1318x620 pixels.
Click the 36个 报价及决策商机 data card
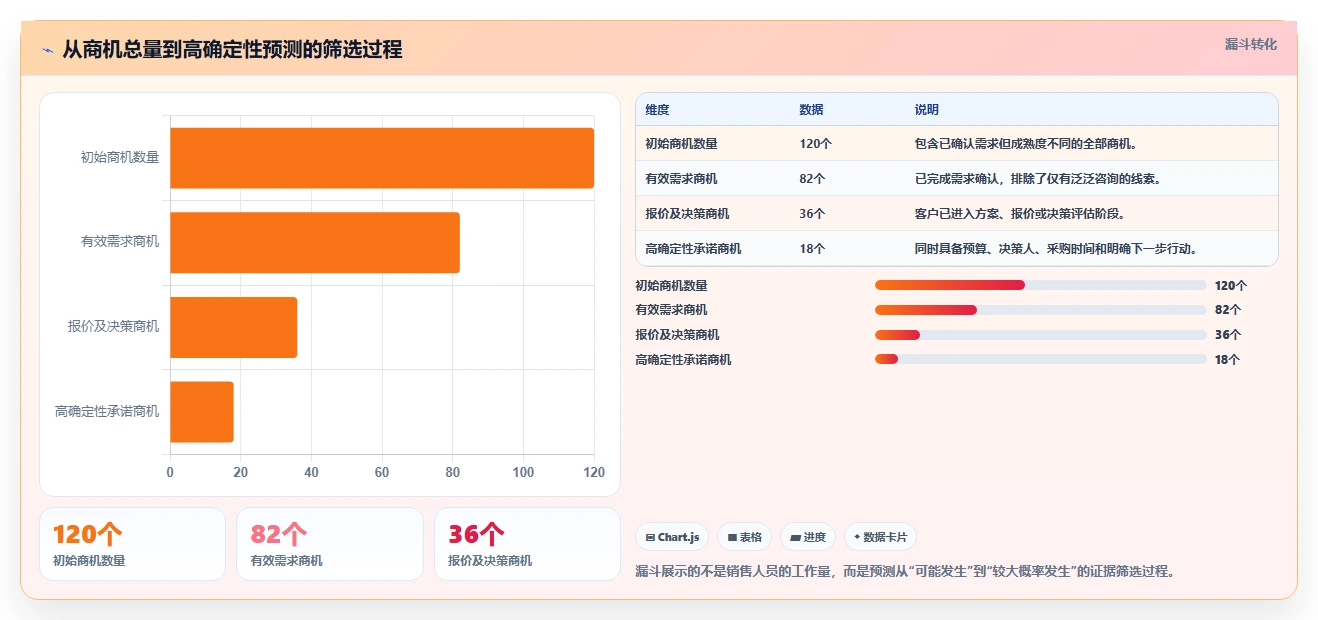click(x=527, y=544)
